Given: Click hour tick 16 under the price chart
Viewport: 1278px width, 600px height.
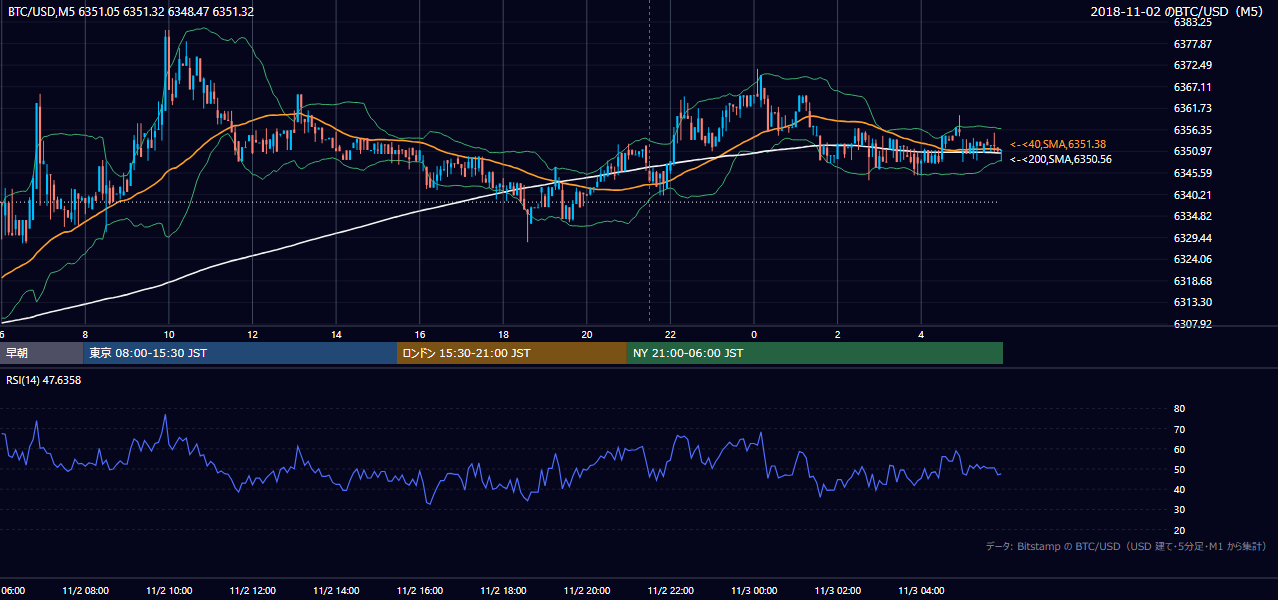Looking at the screenshot, I should tap(420, 335).
